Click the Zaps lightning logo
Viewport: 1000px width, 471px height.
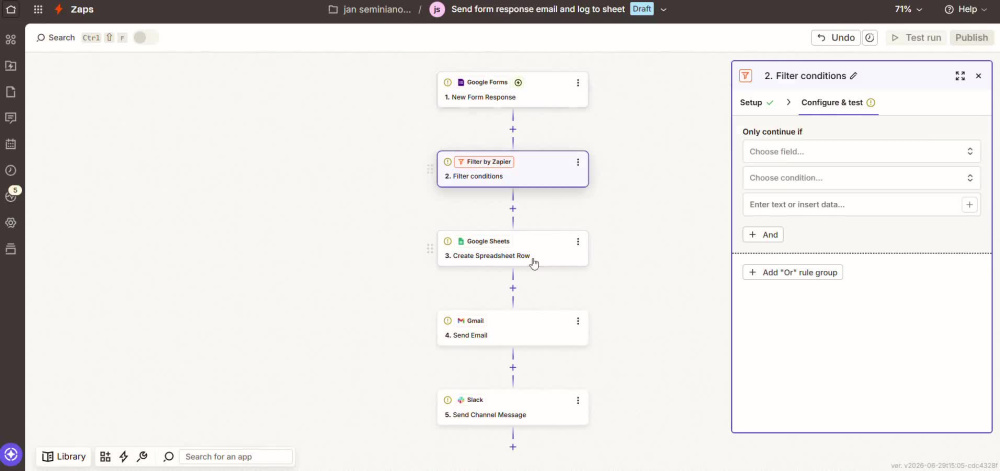coord(59,10)
